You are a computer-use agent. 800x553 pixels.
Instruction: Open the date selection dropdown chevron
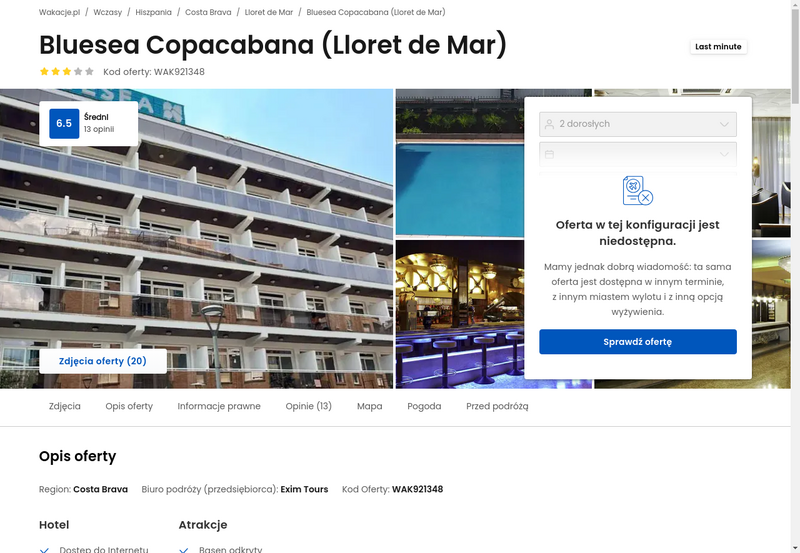[724, 154]
